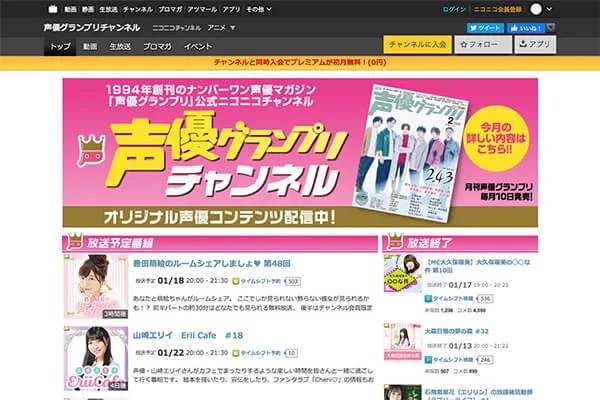Select the イベント channel tab

[197, 46]
